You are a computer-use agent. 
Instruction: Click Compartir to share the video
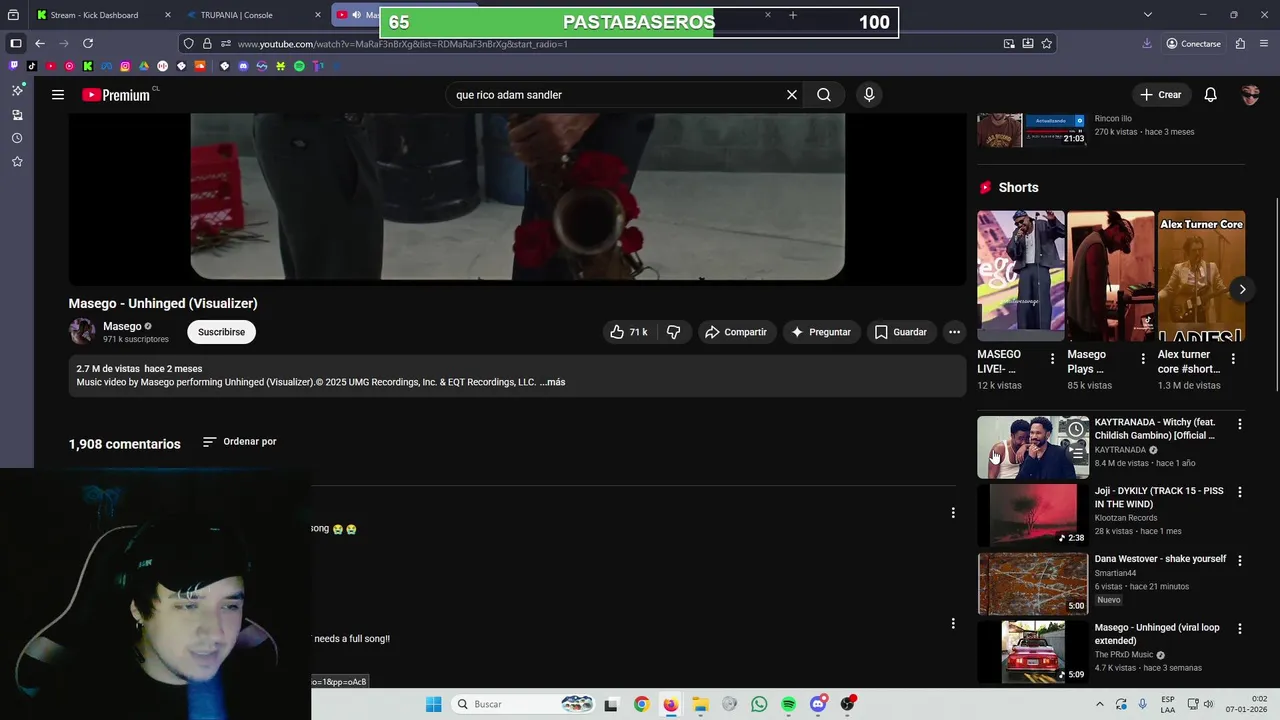click(735, 332)
